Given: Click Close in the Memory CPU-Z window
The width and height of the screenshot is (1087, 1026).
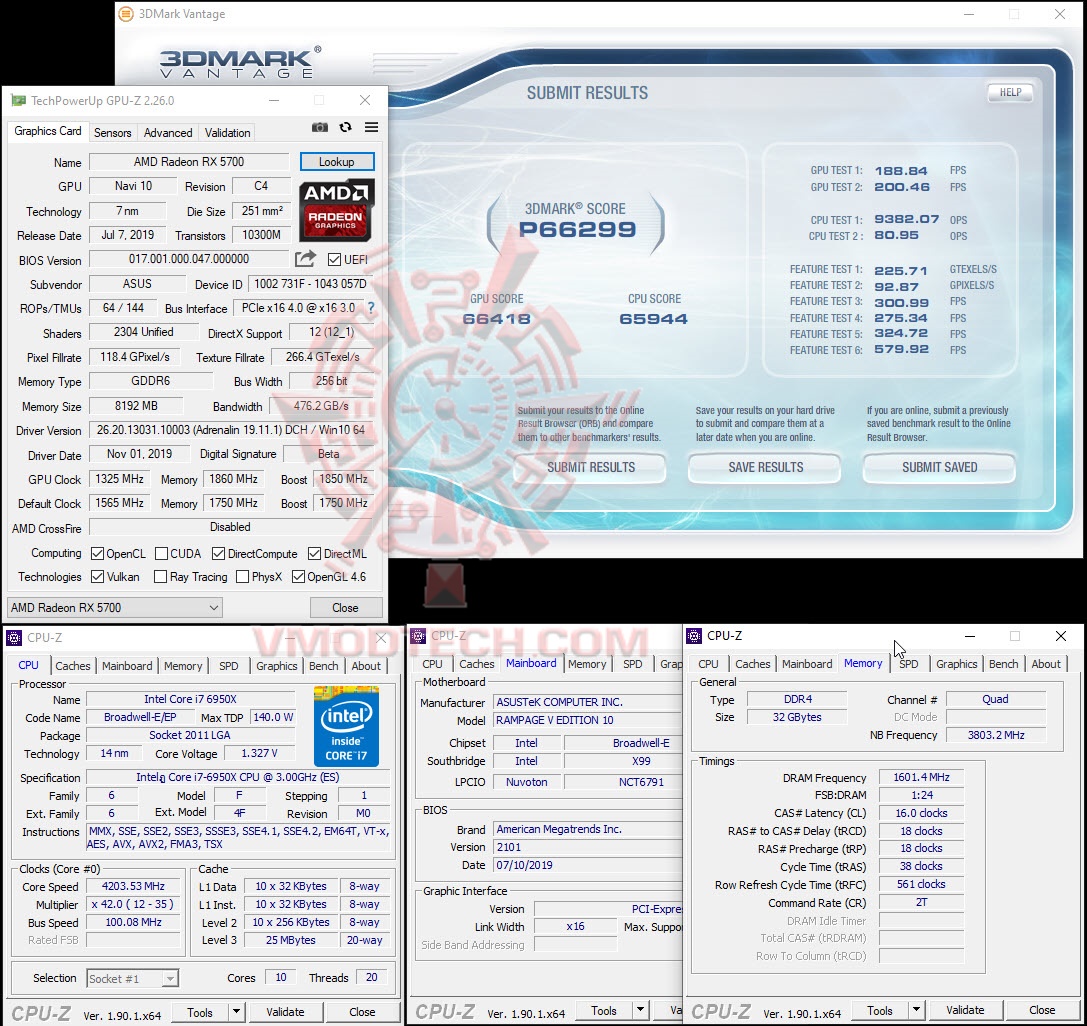Looking at the screenshot, I should [1041, 1010].
